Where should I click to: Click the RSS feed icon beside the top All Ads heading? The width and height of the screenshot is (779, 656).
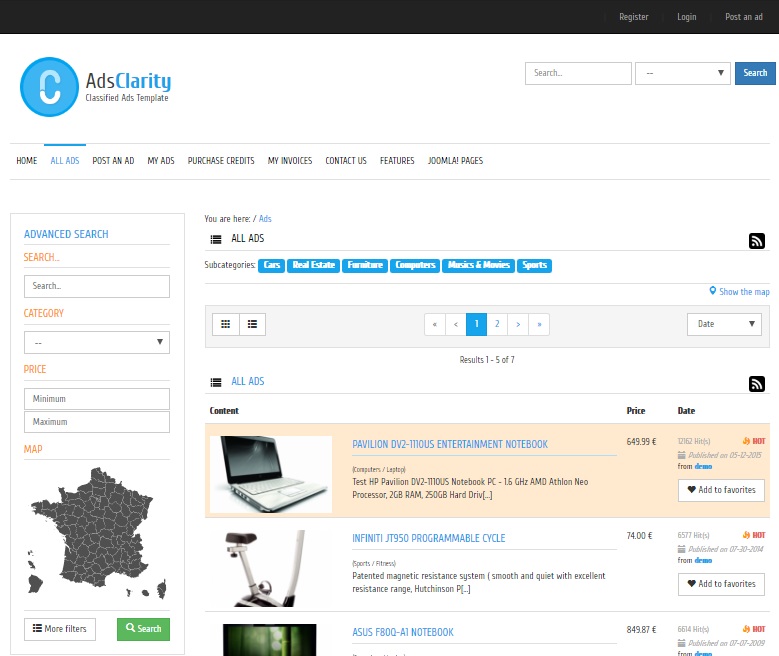coord(757,240)
